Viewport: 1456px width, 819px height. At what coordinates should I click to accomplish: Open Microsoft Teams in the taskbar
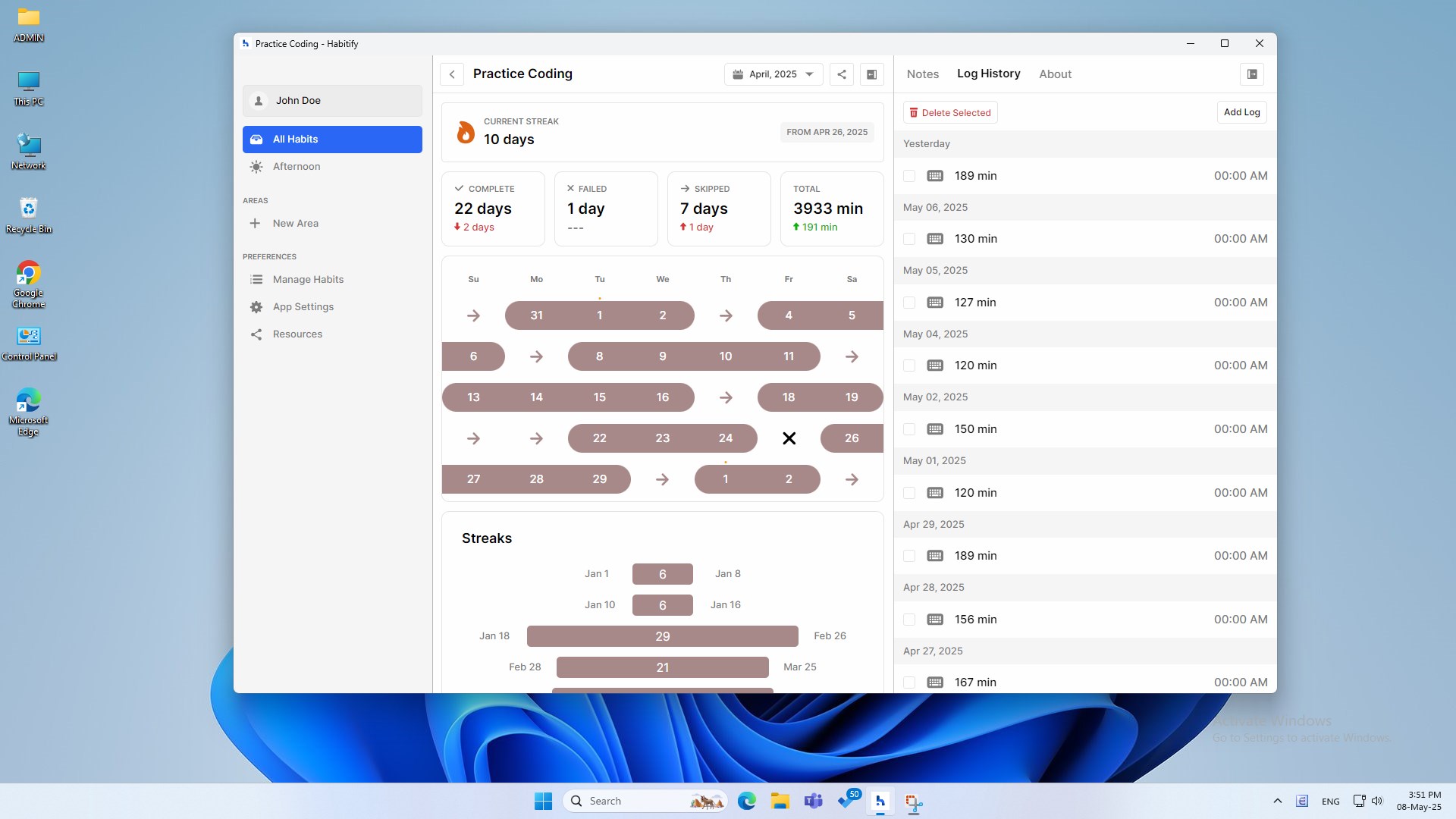pos(814,801)
